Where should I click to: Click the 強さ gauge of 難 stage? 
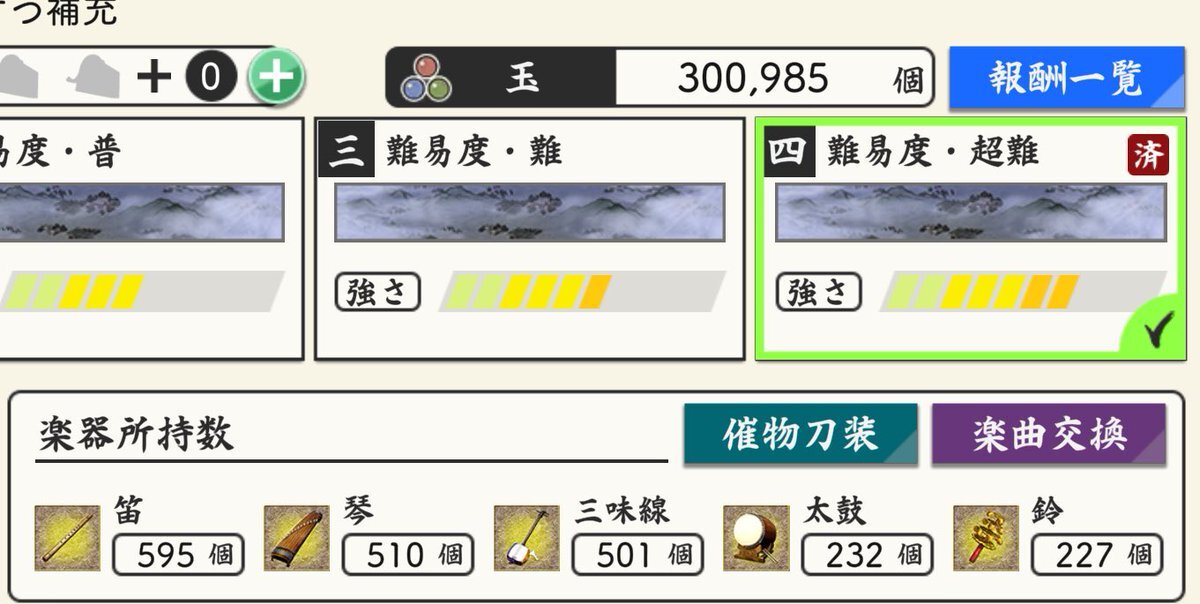(582, 292)
